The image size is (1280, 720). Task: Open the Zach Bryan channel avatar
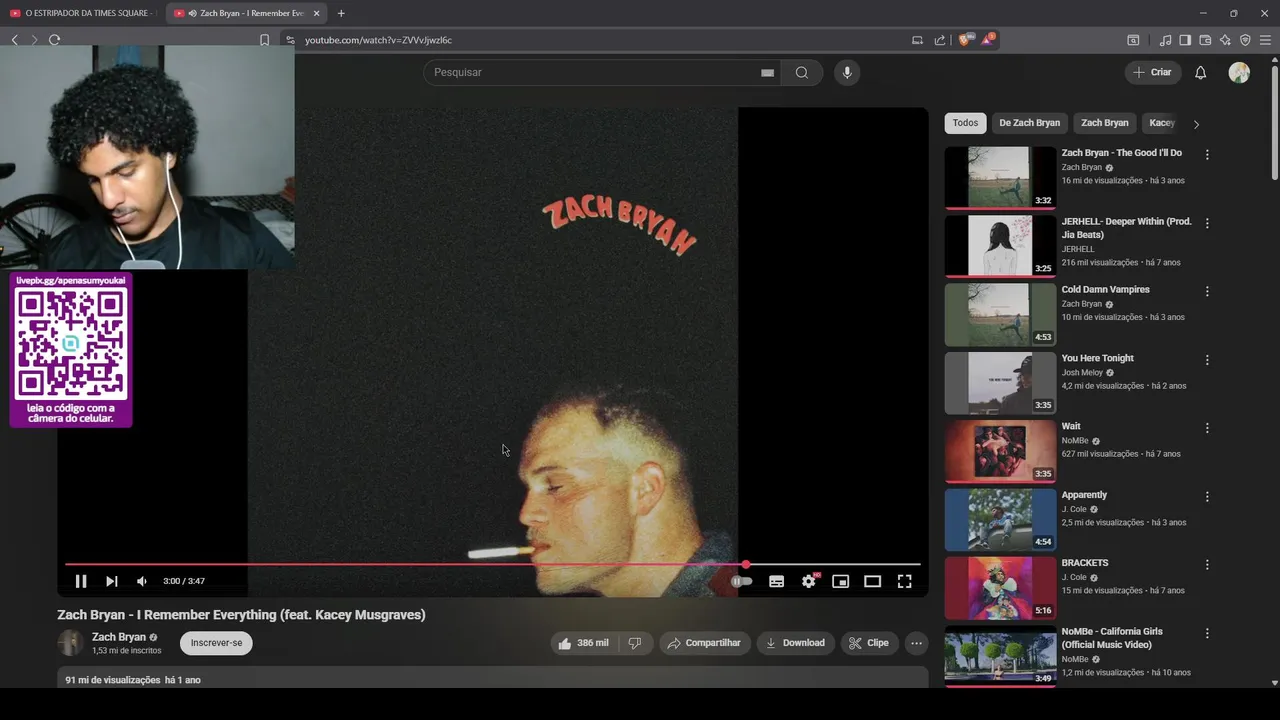[x=70, y=643]
